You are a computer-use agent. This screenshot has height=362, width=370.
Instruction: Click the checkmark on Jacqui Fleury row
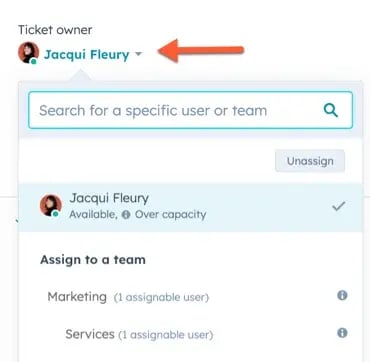tap(339, 207)
